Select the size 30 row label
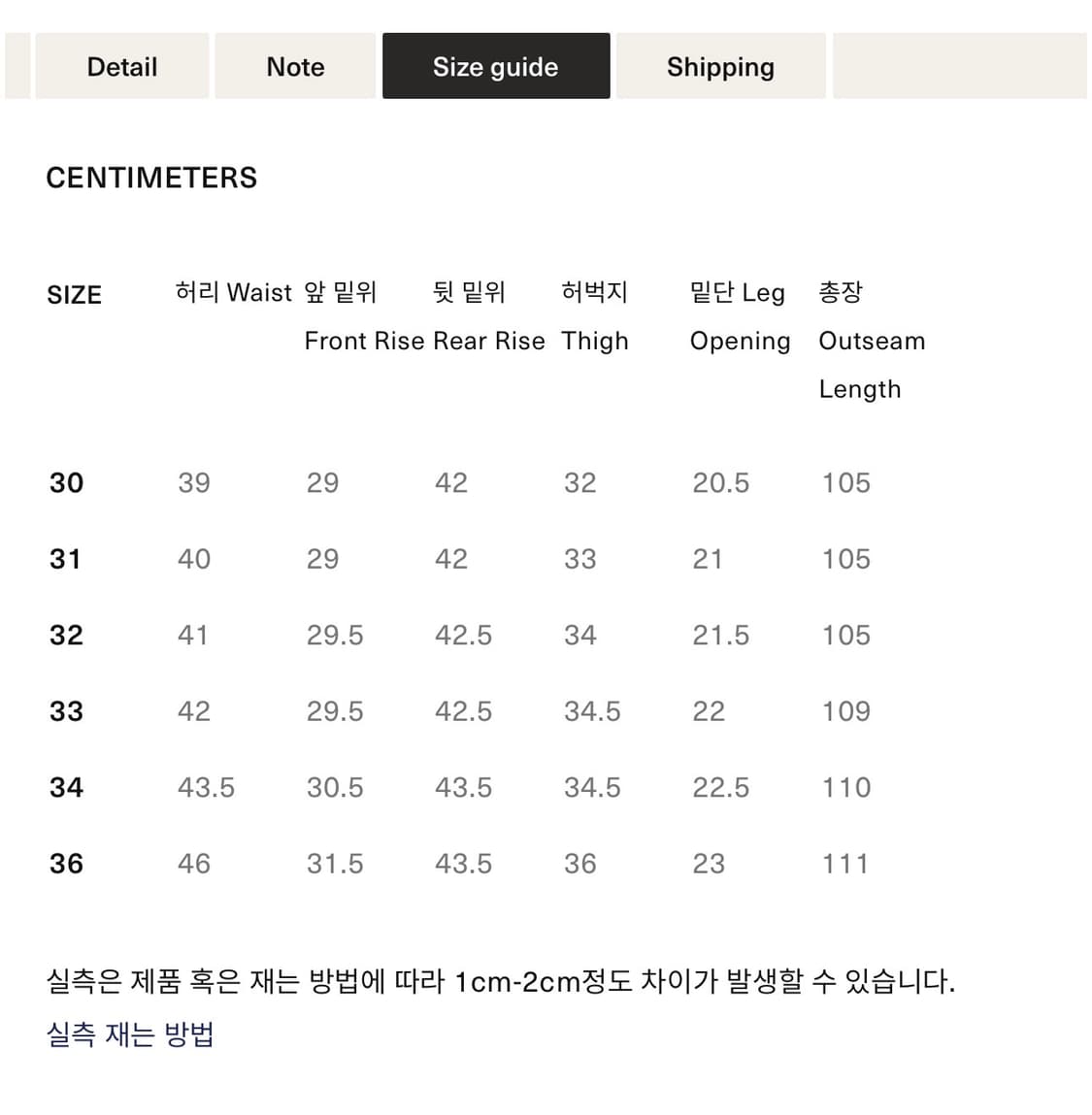The width and height of the screenshot is (1092, 1115). (x=66, y=482)
